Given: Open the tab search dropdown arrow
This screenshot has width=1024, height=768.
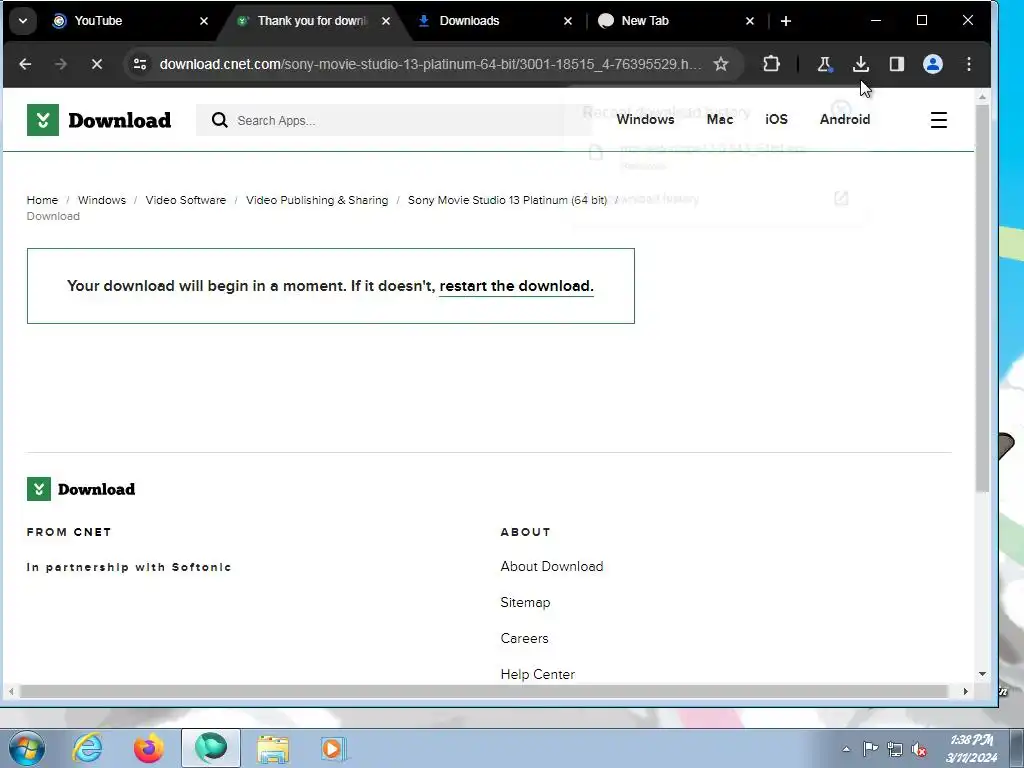Looking at the screenshot, I should pos(23,21).
